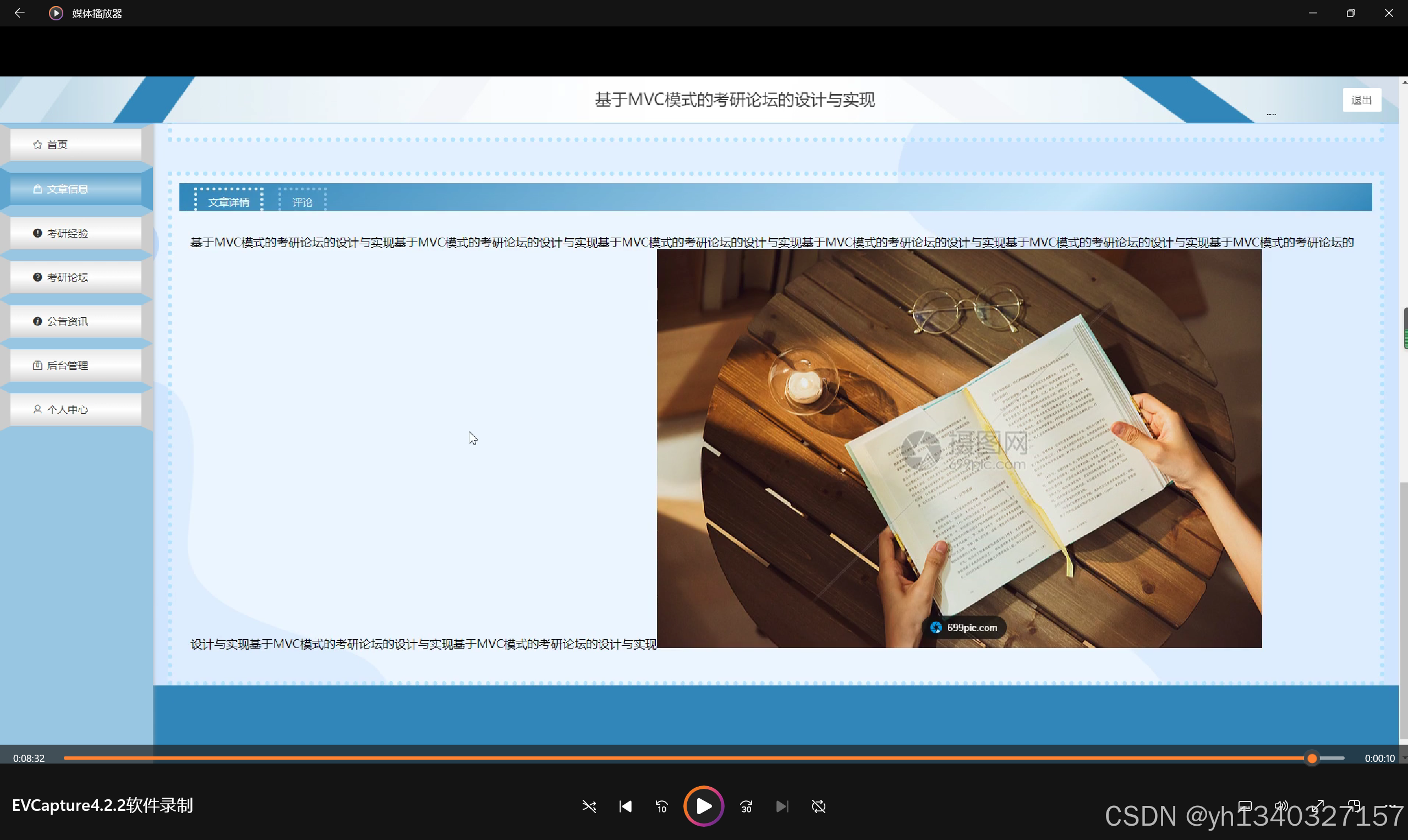The width and height of the screenshot is (1408, 840).
Task: Select the 文章详情 tab
Action: tap(229, 201)
